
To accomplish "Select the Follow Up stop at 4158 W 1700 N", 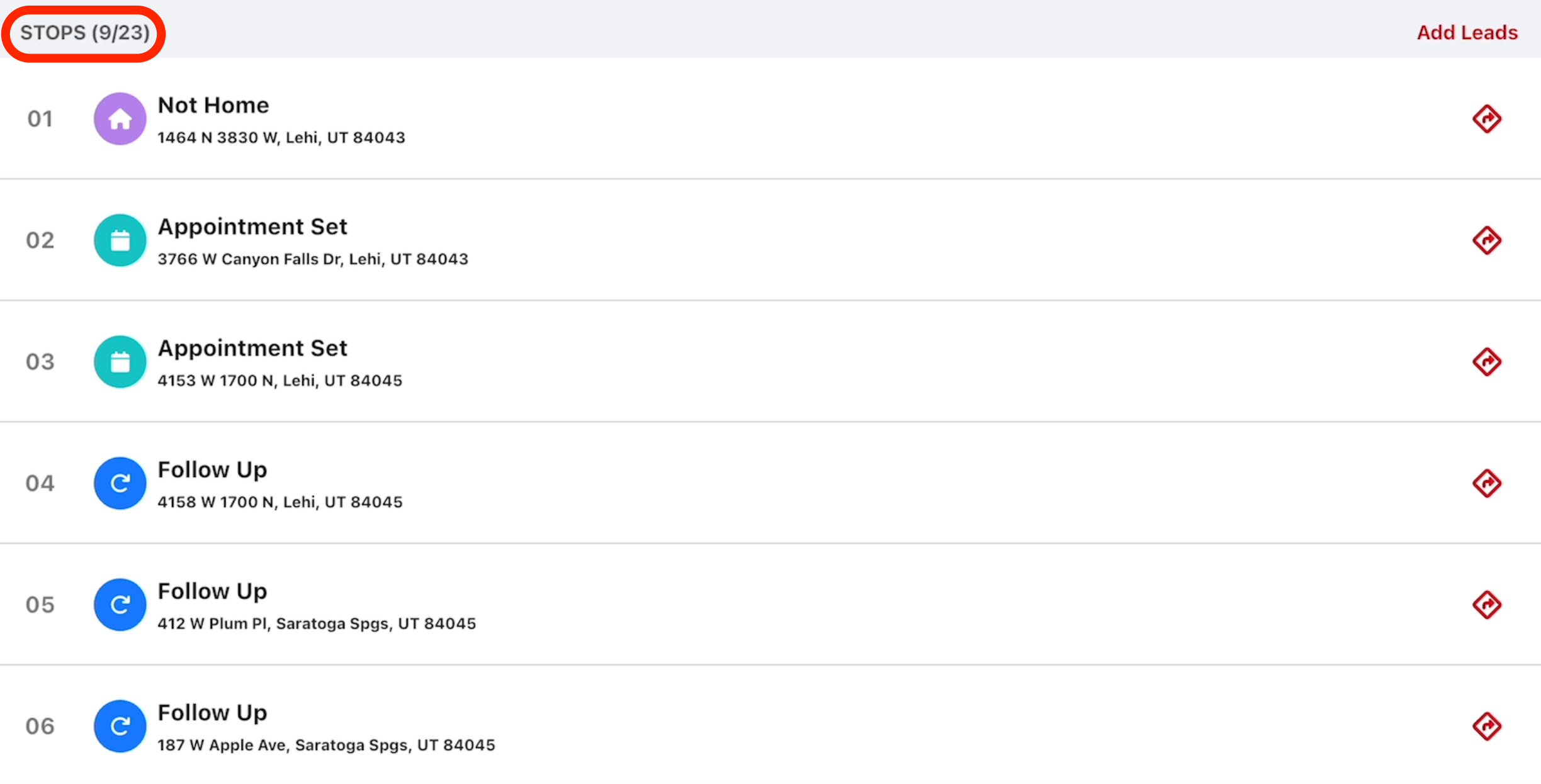I will 212,469.
